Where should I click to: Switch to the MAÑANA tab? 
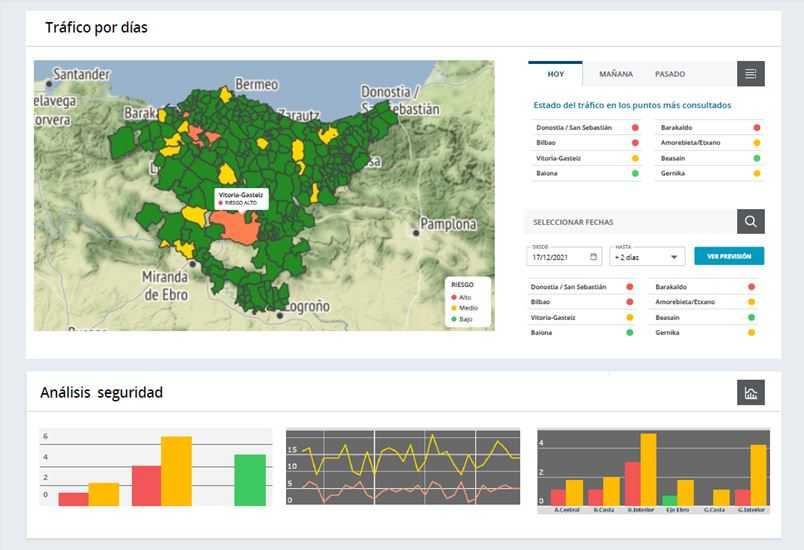[616, 74]
